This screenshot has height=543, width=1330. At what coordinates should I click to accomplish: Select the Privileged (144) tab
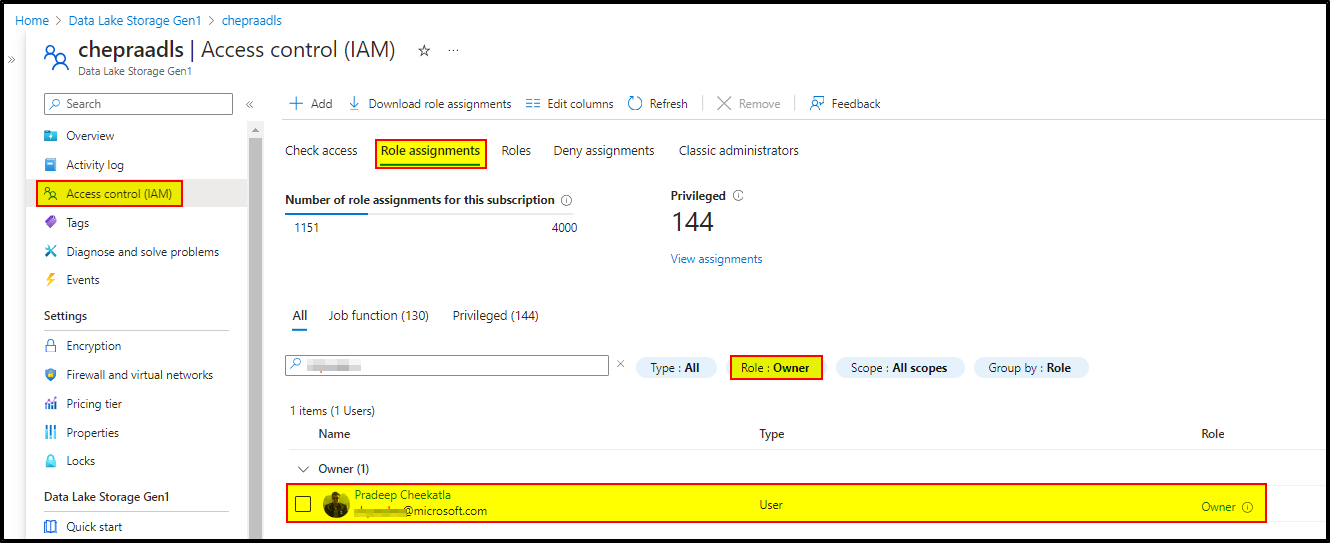coord(496,316)
